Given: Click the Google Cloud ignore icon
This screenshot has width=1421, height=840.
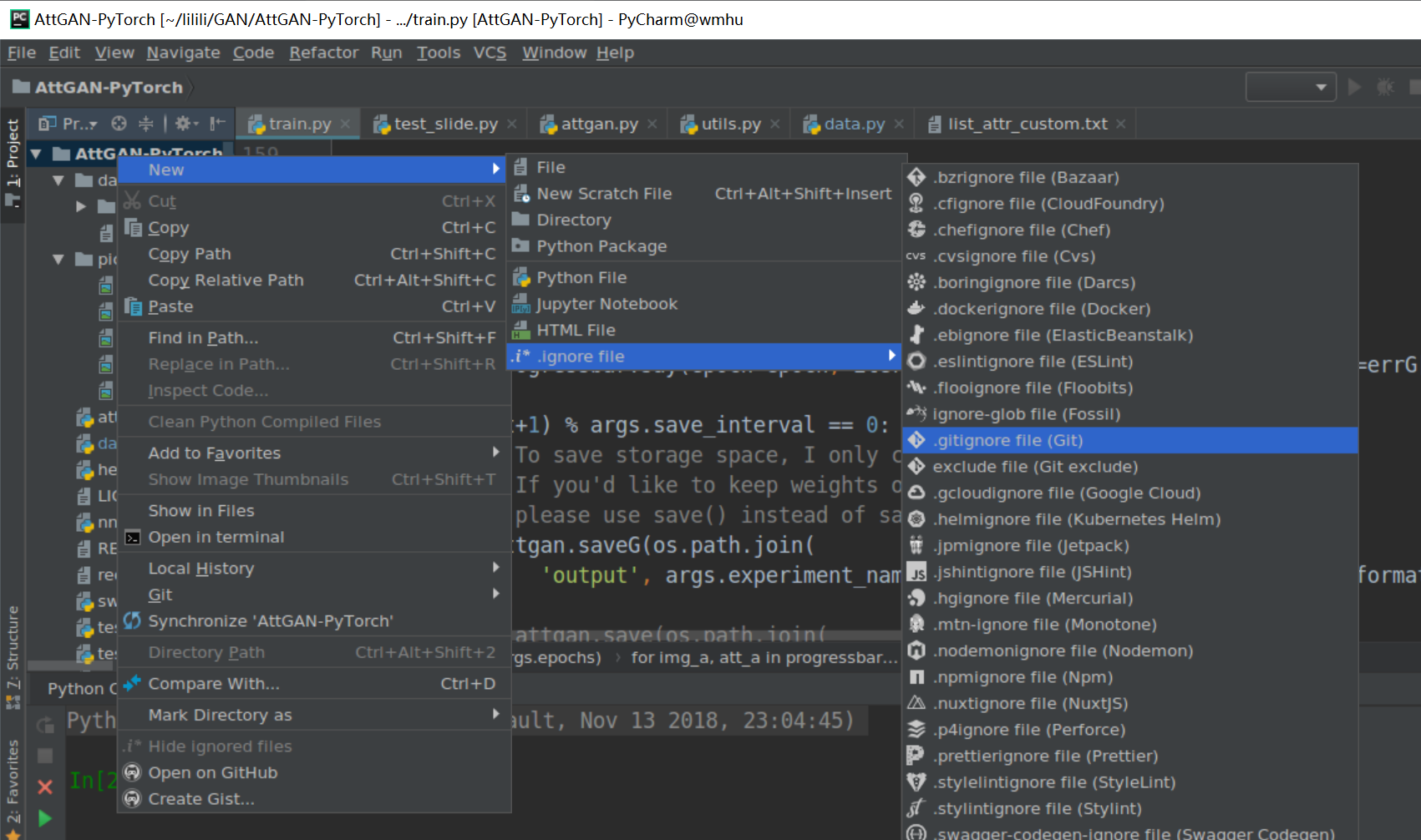Looking at the screenshot, I should [916, 493].
